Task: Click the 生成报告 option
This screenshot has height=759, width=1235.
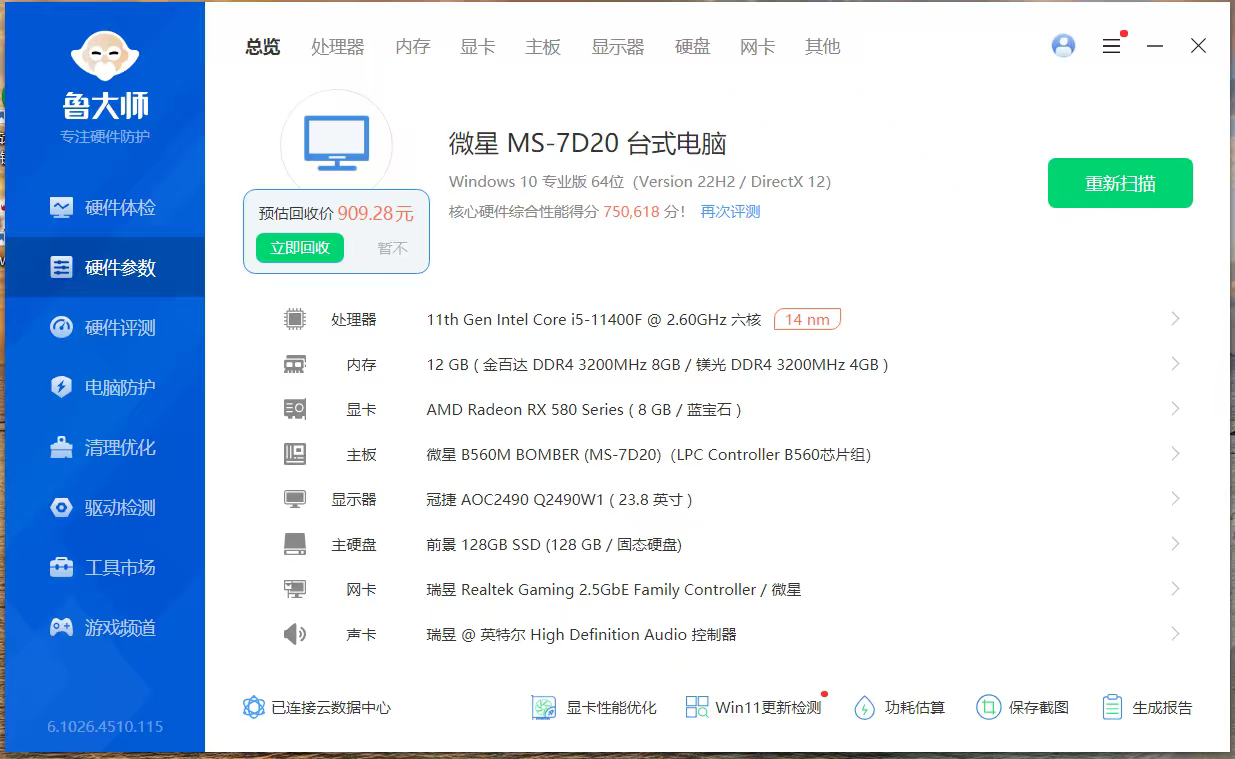Action: point(1147,708)
